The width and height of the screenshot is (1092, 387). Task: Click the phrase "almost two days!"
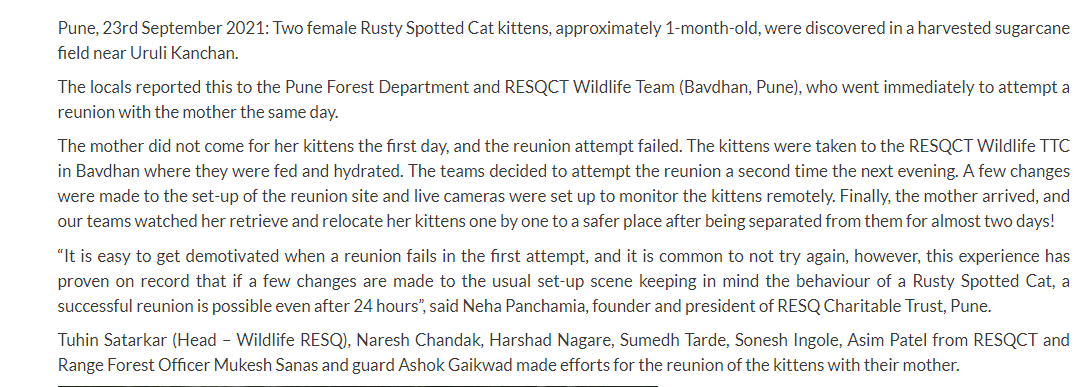[x=1004, y=221]
